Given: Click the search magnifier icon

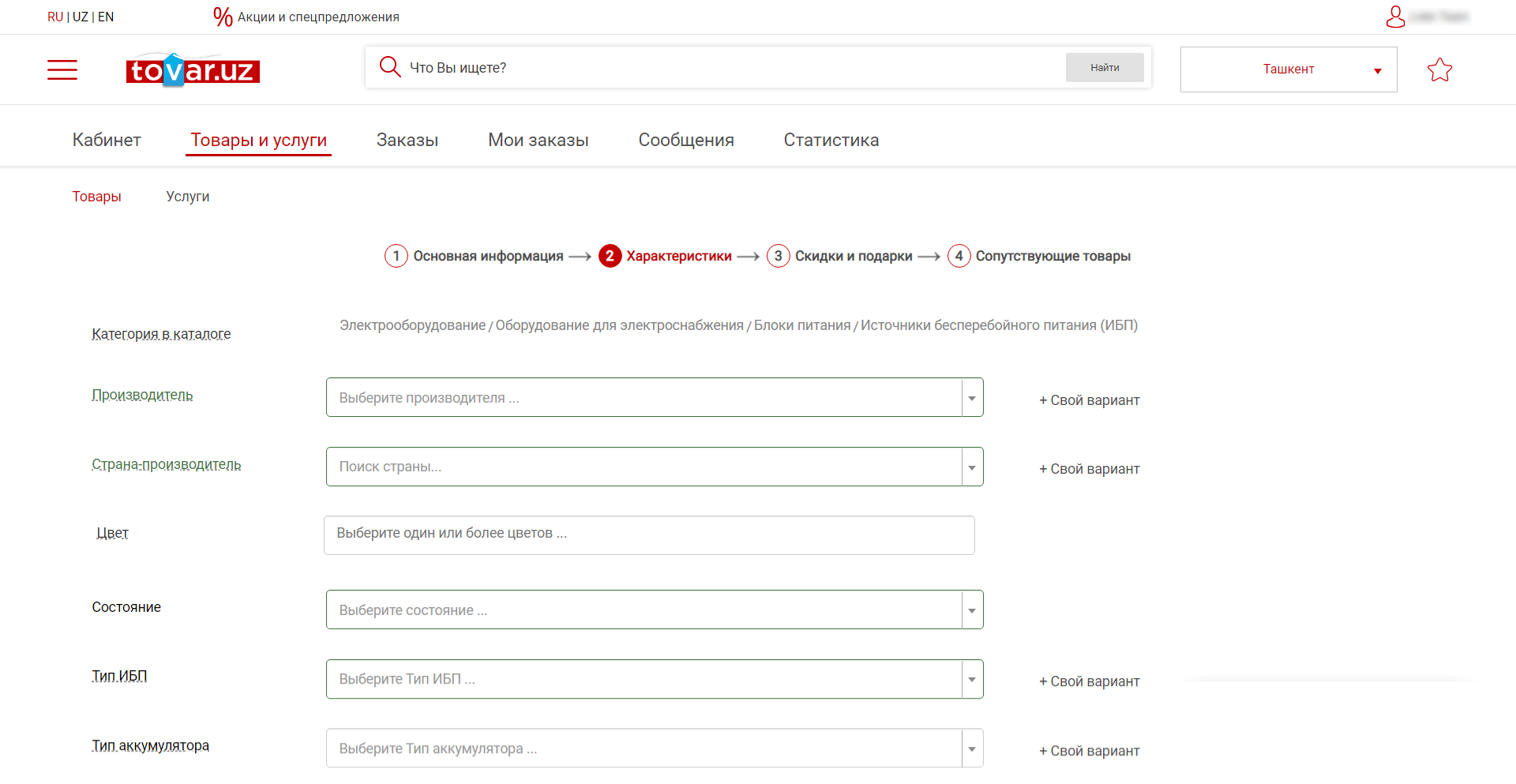Looking at the screenshot, I should pyautogui.click(x=390, y=67).
